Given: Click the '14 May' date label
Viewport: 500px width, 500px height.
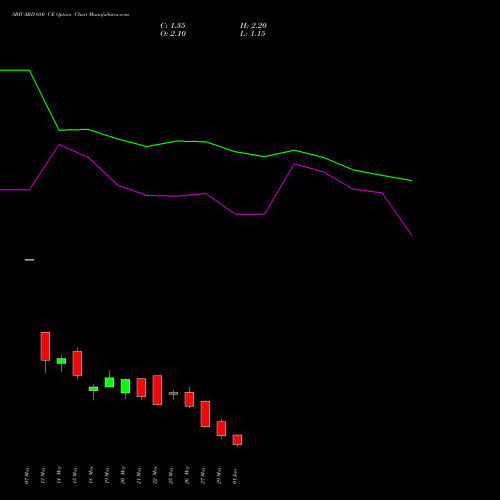Looking at the screenshot, I should pos(59,475).
